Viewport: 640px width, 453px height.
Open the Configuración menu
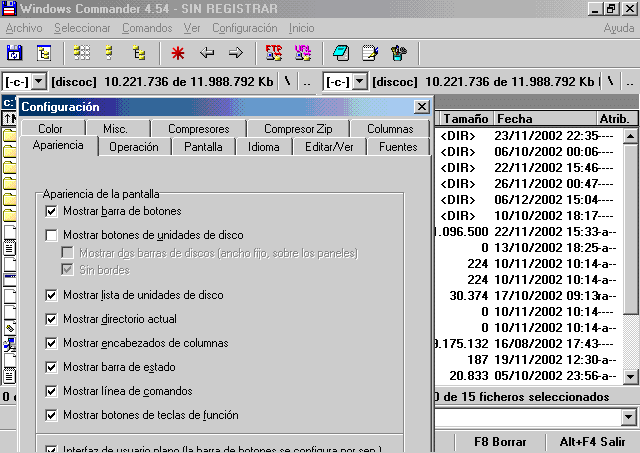pyautogui.click(x=244, y=28)
